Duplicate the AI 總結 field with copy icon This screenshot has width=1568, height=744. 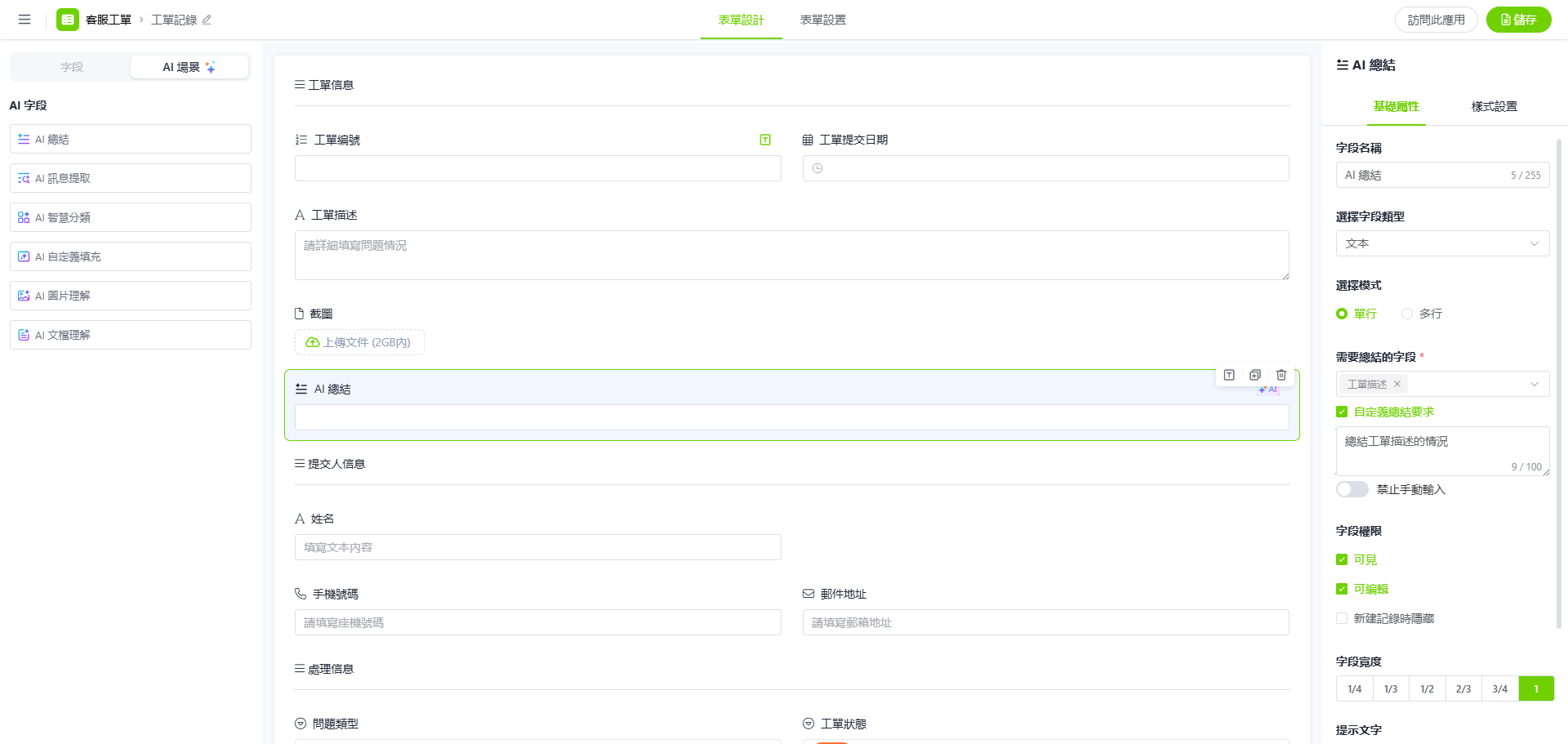pos(1254,375)
